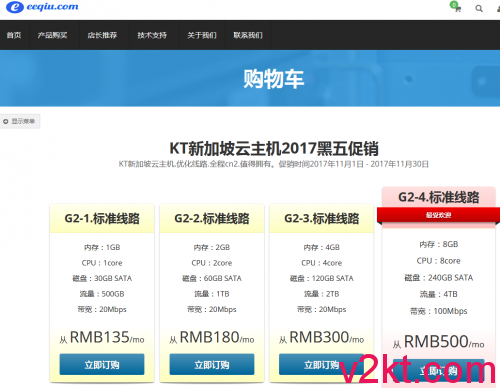This screenshot has width=500, height=388.
Task: Click the RMB500/mo price
Action: 439,342
